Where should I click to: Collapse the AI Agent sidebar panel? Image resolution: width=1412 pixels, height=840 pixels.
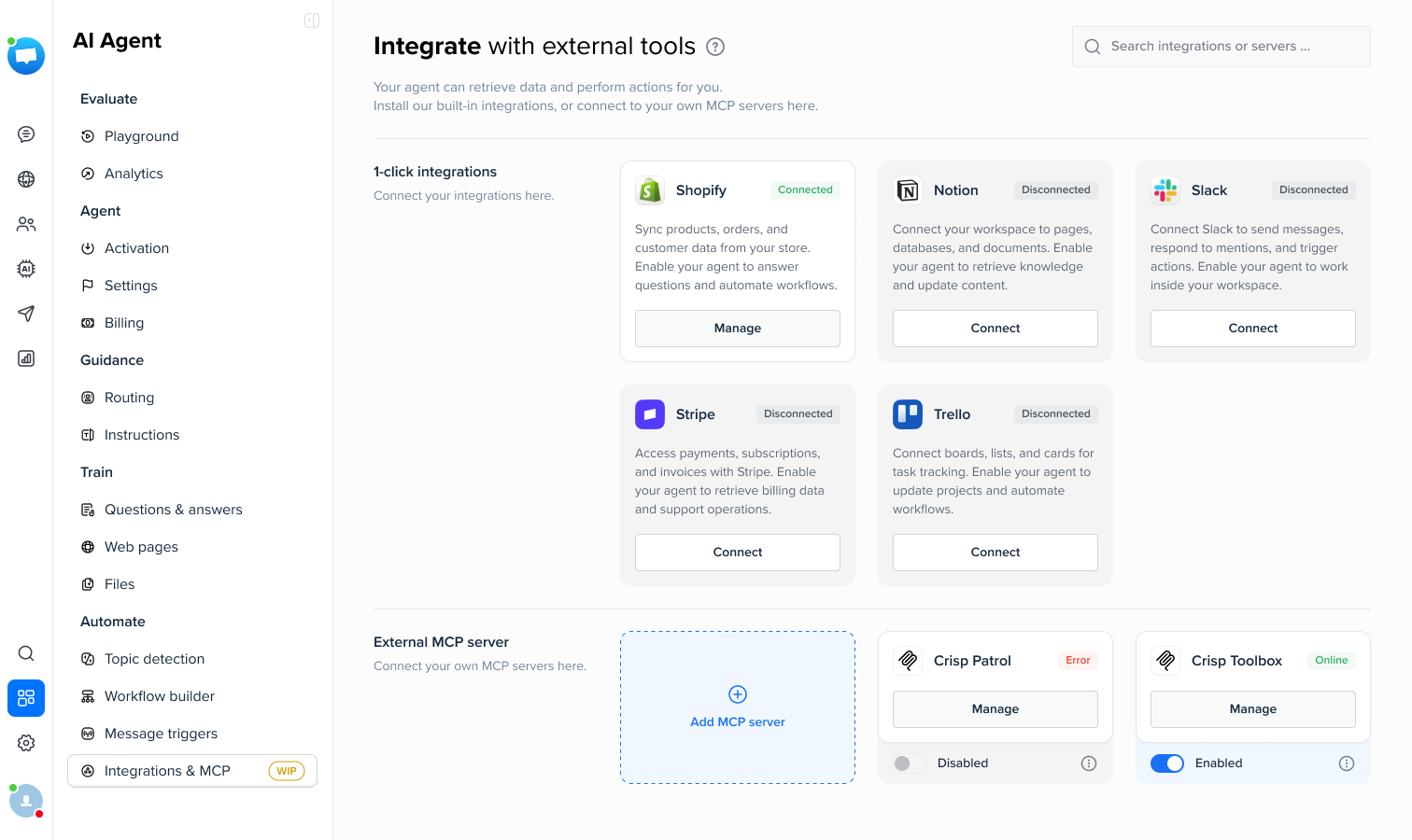[312, 21]
